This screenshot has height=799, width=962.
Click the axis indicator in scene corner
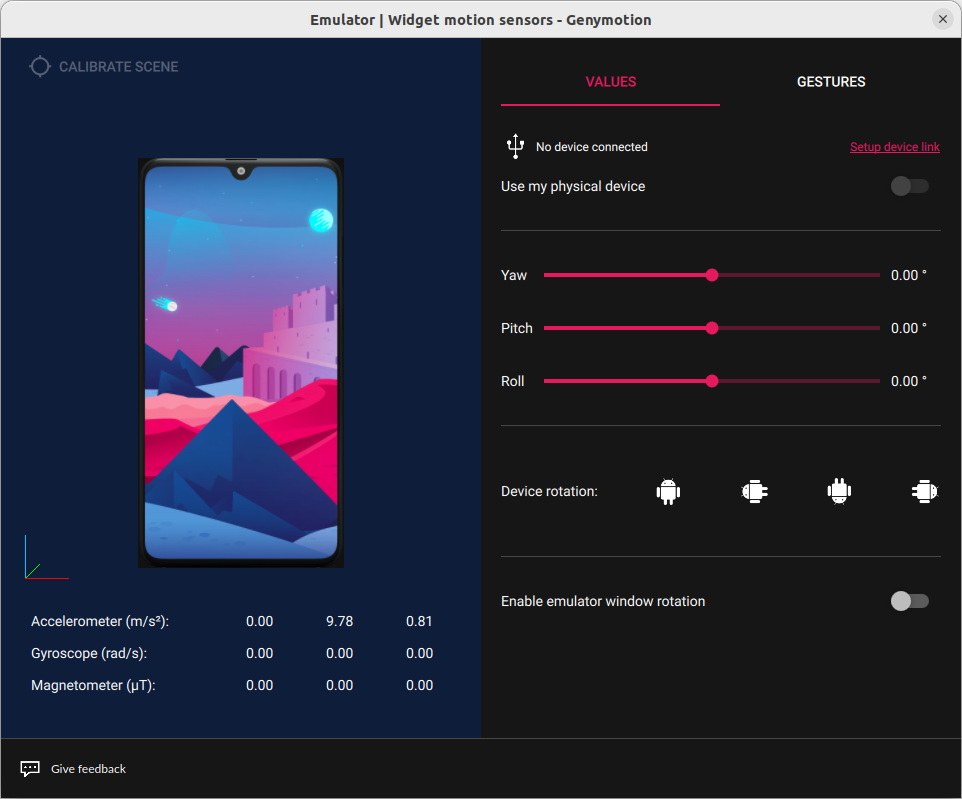45,560
